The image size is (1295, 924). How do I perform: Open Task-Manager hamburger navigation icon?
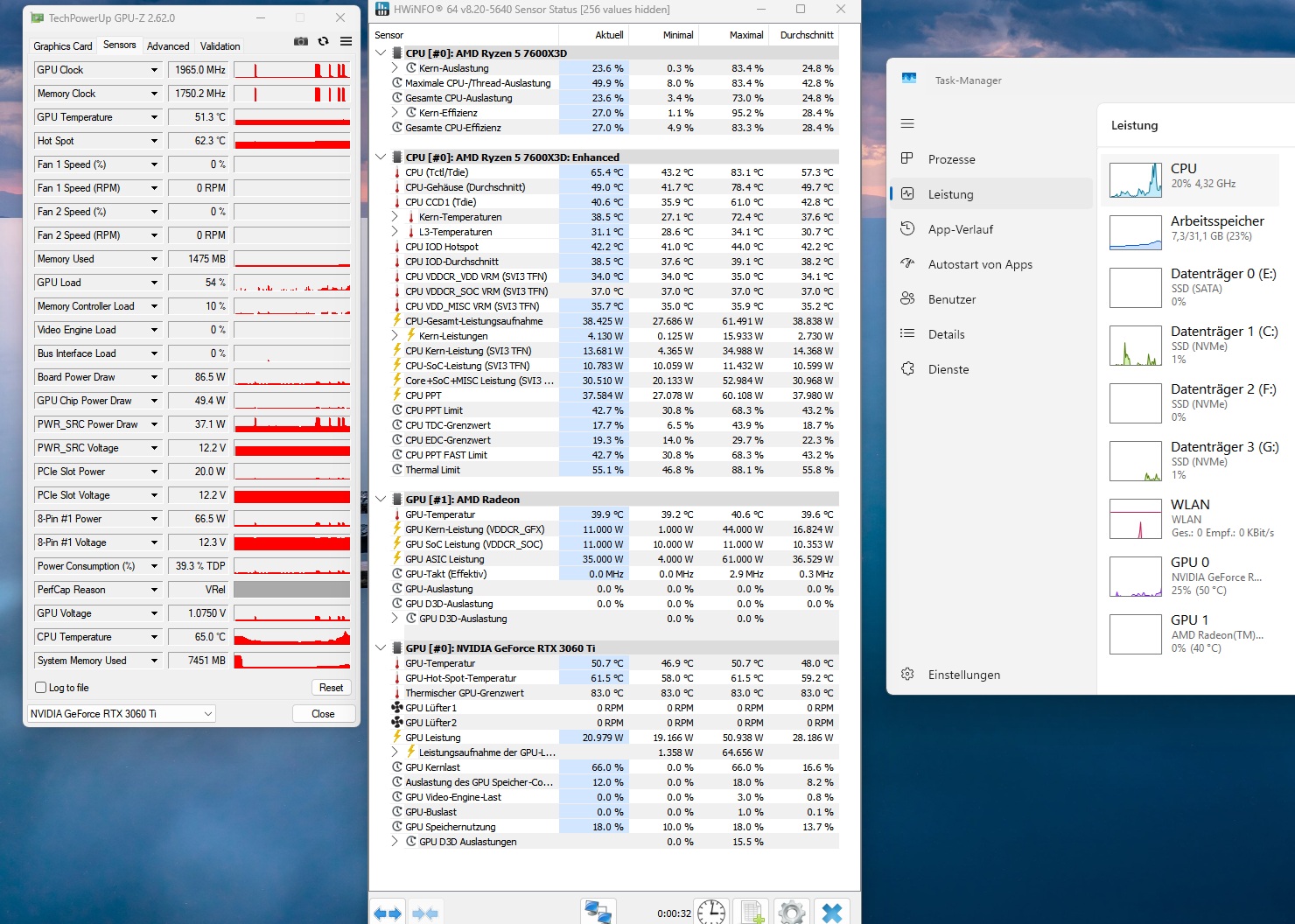907,123
